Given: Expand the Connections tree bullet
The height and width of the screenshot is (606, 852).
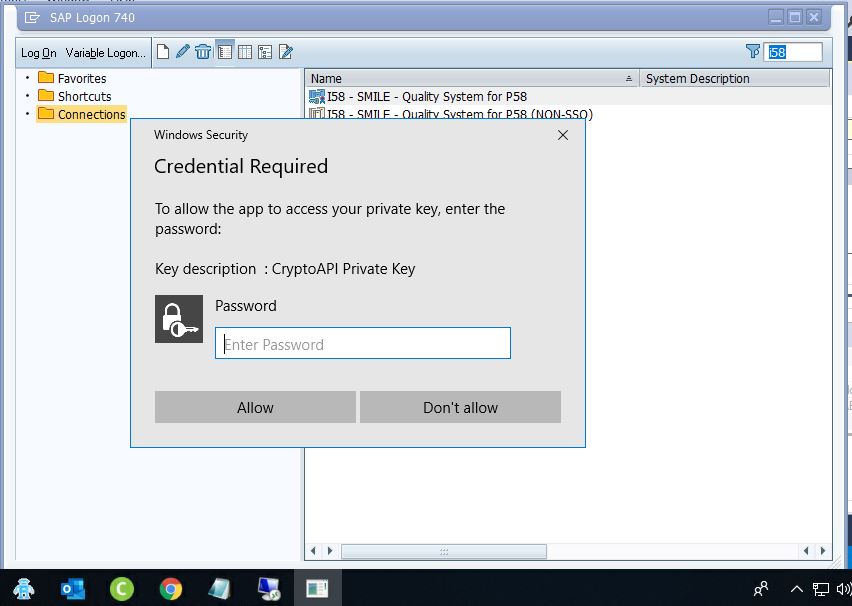Looking at the screenshot, I should coord(27,114).
